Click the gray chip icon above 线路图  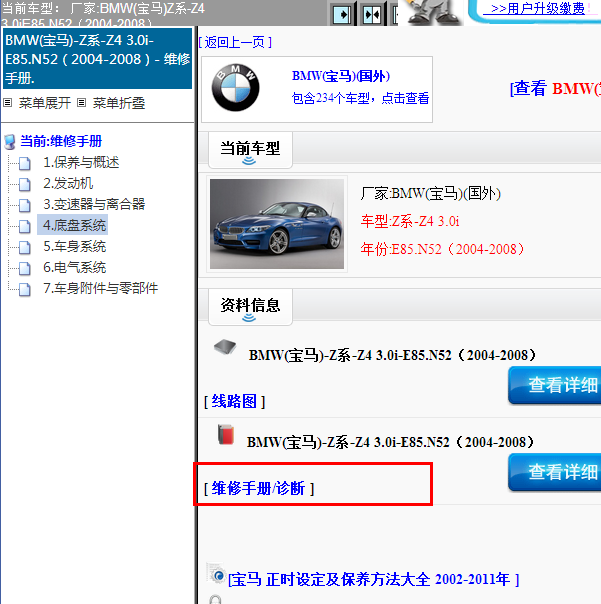[225, 347]
